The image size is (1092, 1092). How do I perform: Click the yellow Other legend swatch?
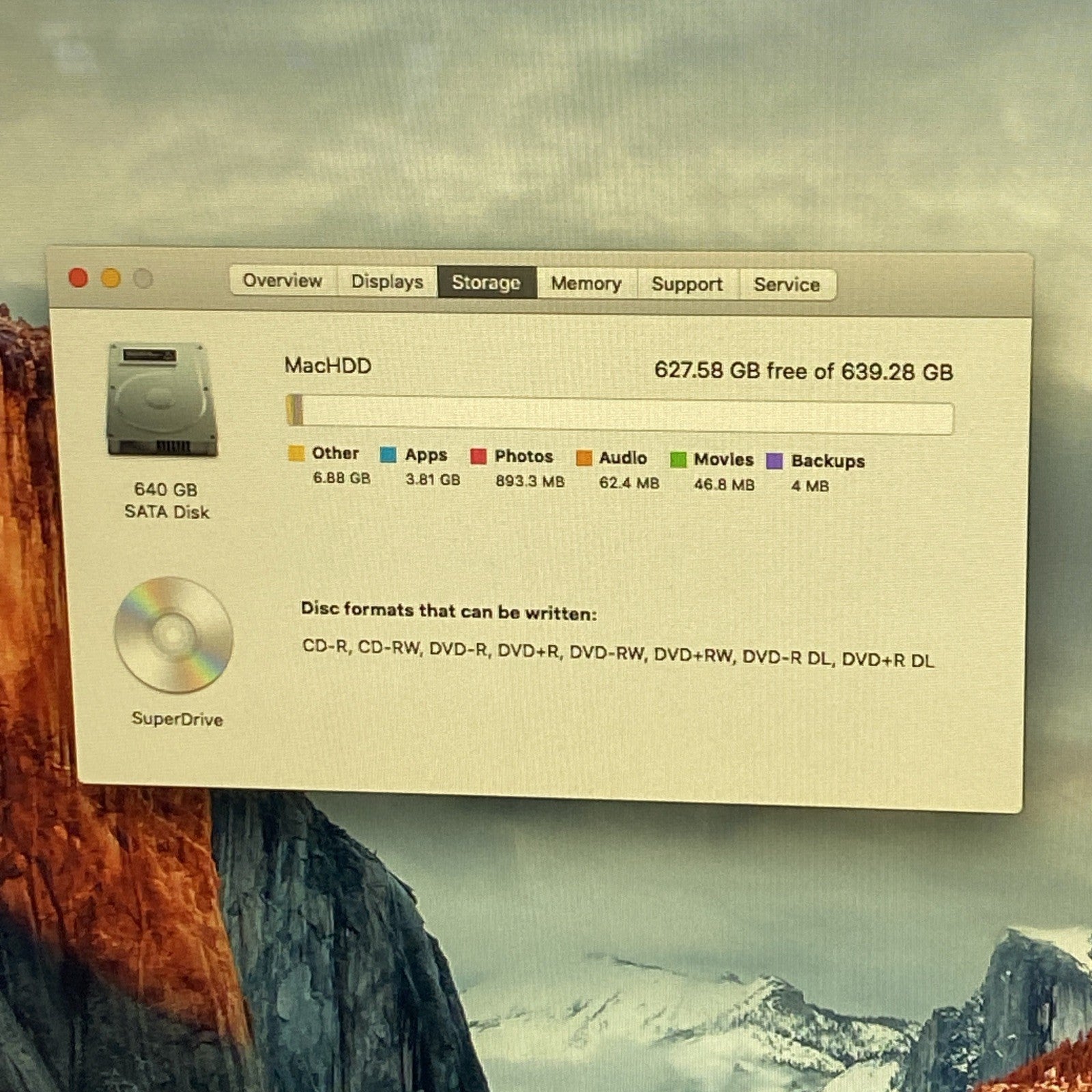point(296,454)
